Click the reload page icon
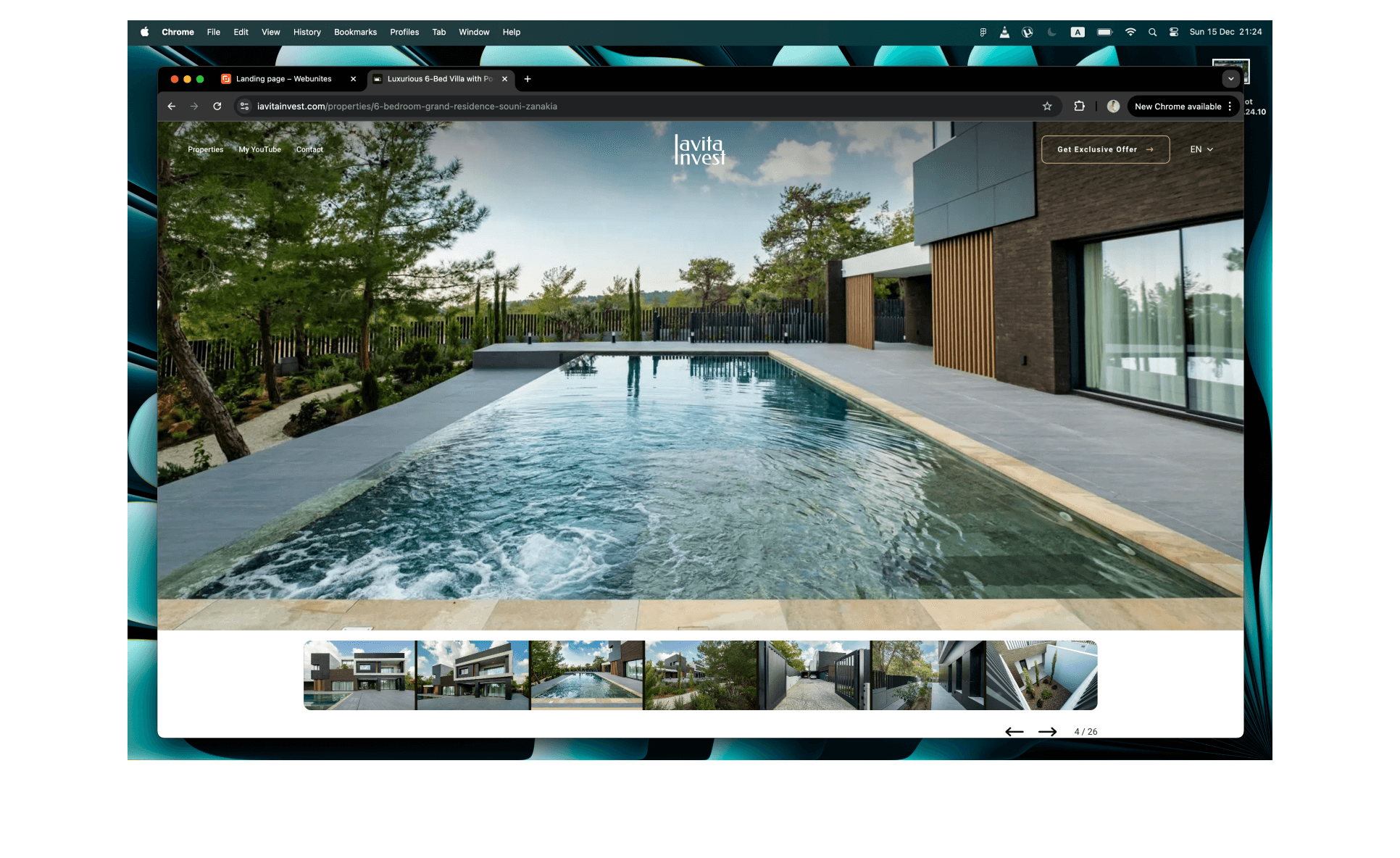The image size is (1400, 858). coord(218,107)
